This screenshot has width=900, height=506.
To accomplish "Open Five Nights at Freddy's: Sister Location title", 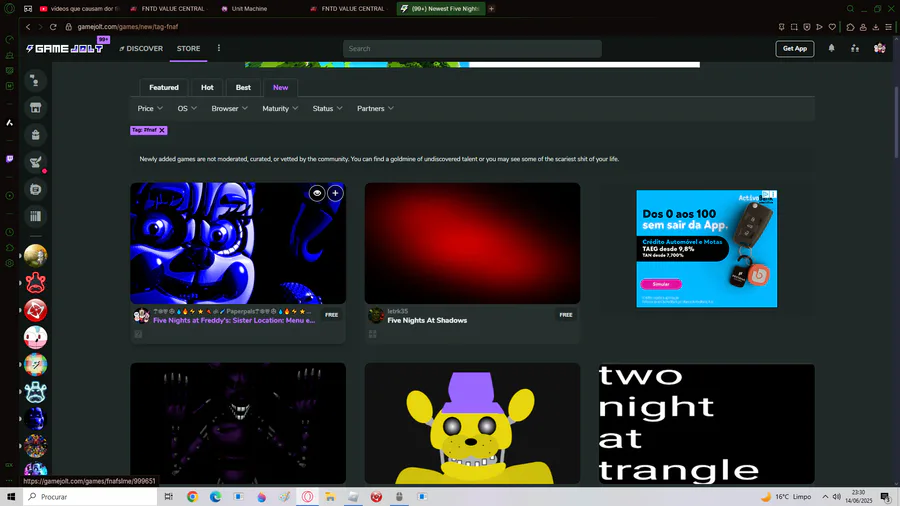I will pyautogui.click(x=234, y=320).
